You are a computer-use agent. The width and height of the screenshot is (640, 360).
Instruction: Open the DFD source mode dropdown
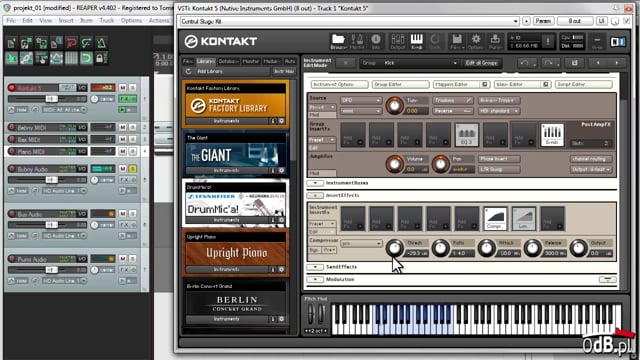point(361,100)
